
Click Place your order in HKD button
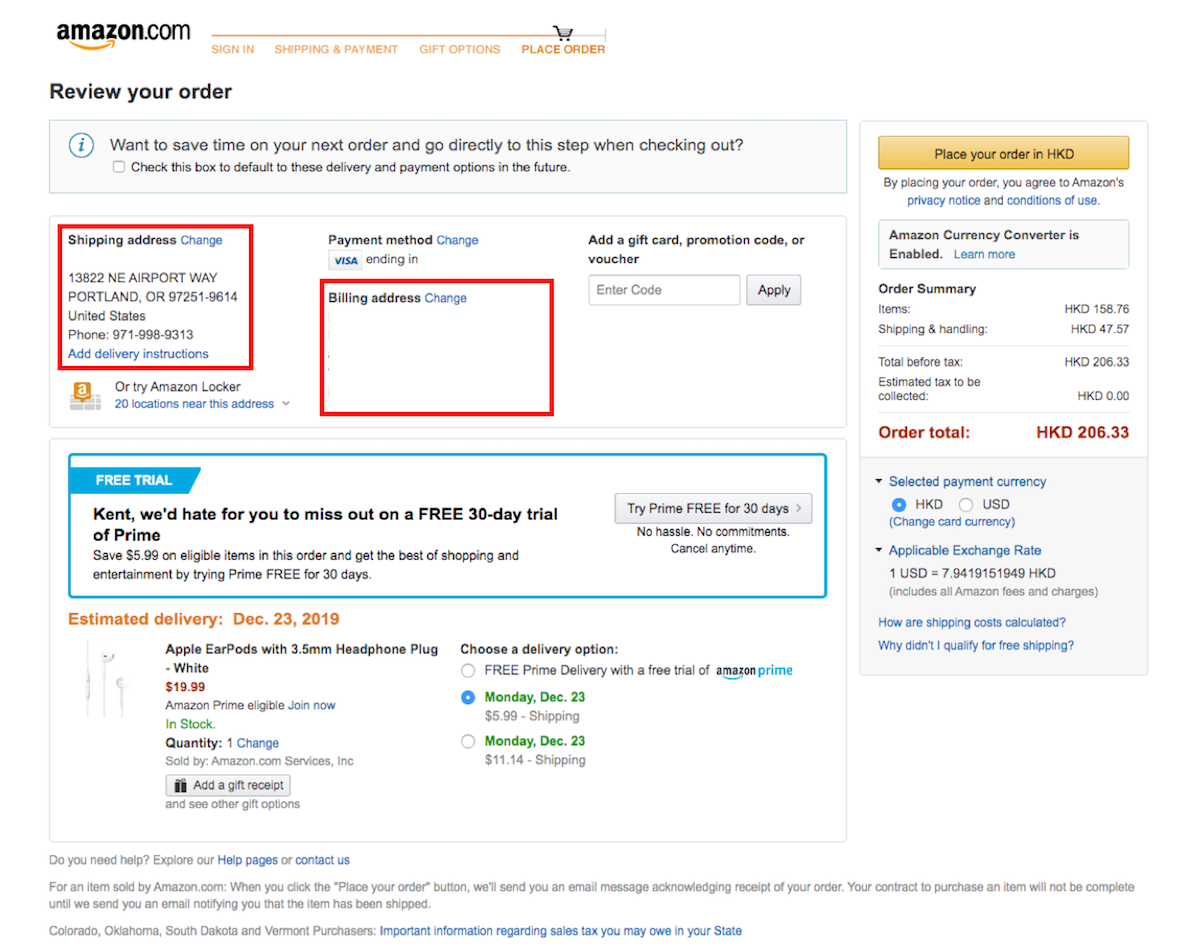pos(1003,154)
